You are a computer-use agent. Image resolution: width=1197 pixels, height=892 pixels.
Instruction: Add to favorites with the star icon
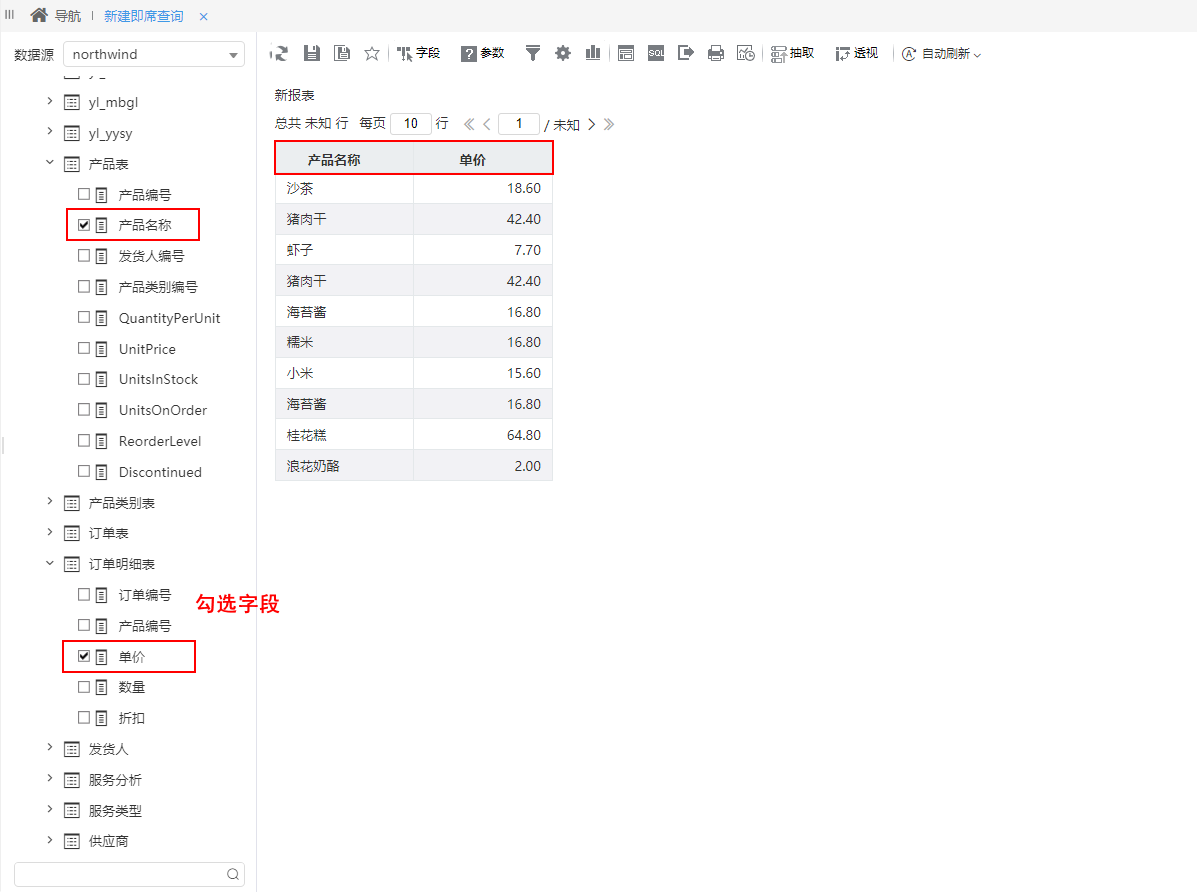(x=372, y=53)
